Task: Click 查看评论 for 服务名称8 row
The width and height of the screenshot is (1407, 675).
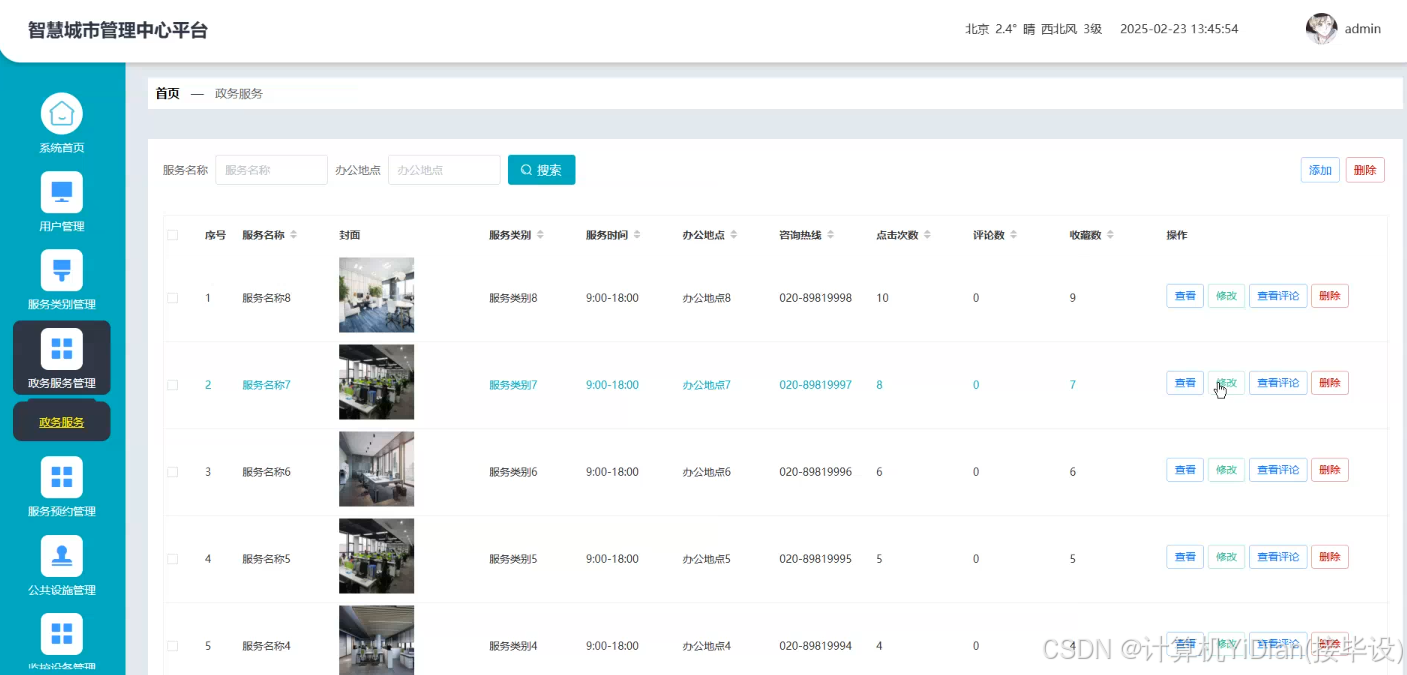Action: (1278, 296)
